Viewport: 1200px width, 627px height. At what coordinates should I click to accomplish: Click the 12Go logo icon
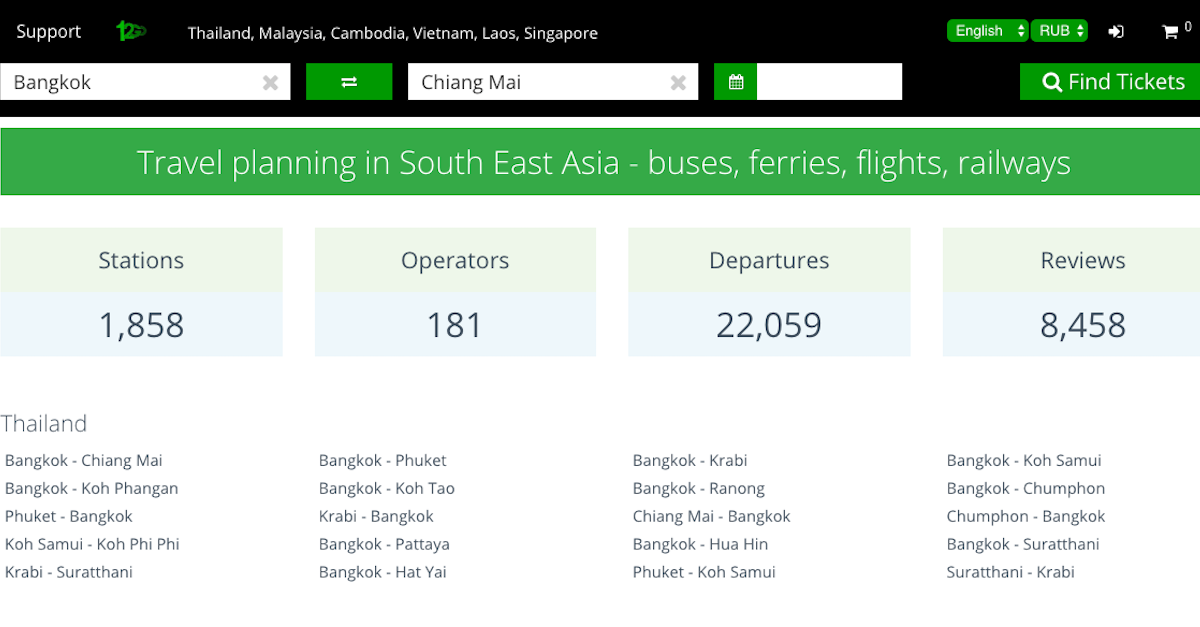tap(131, 31)
